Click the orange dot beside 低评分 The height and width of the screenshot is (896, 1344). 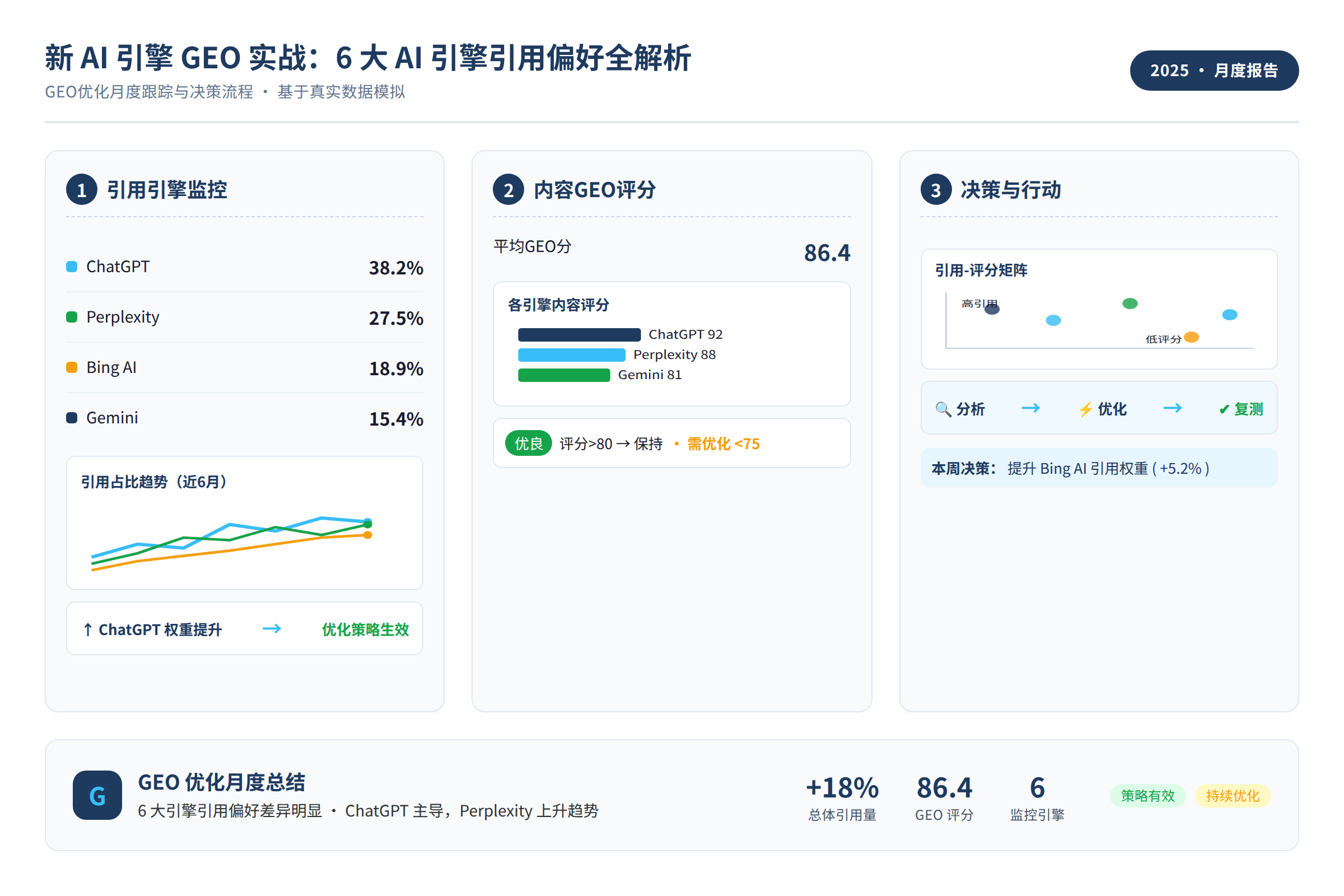click(1192, 337)
